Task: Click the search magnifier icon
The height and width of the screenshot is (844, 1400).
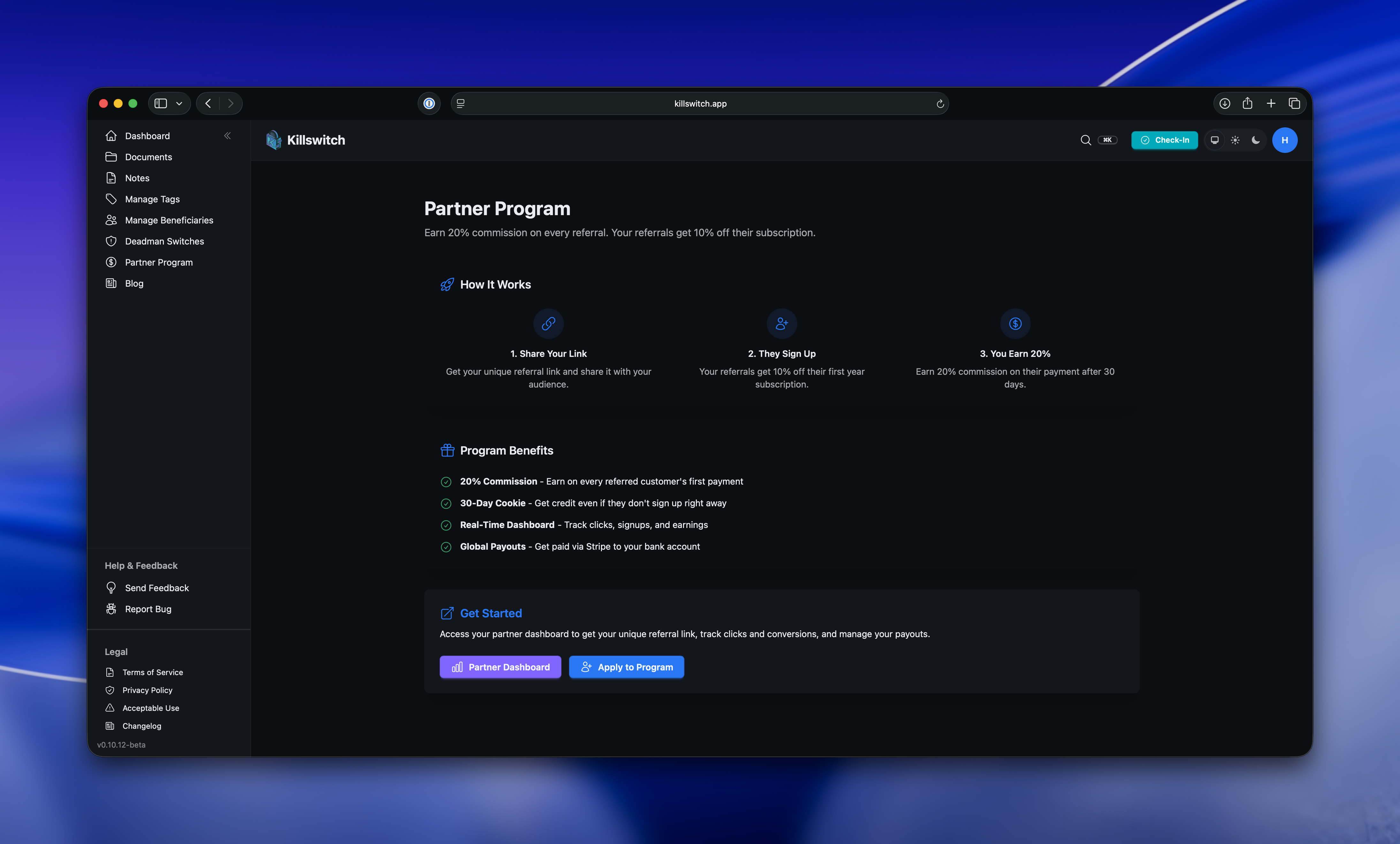Action: [x=1085, y=140]
